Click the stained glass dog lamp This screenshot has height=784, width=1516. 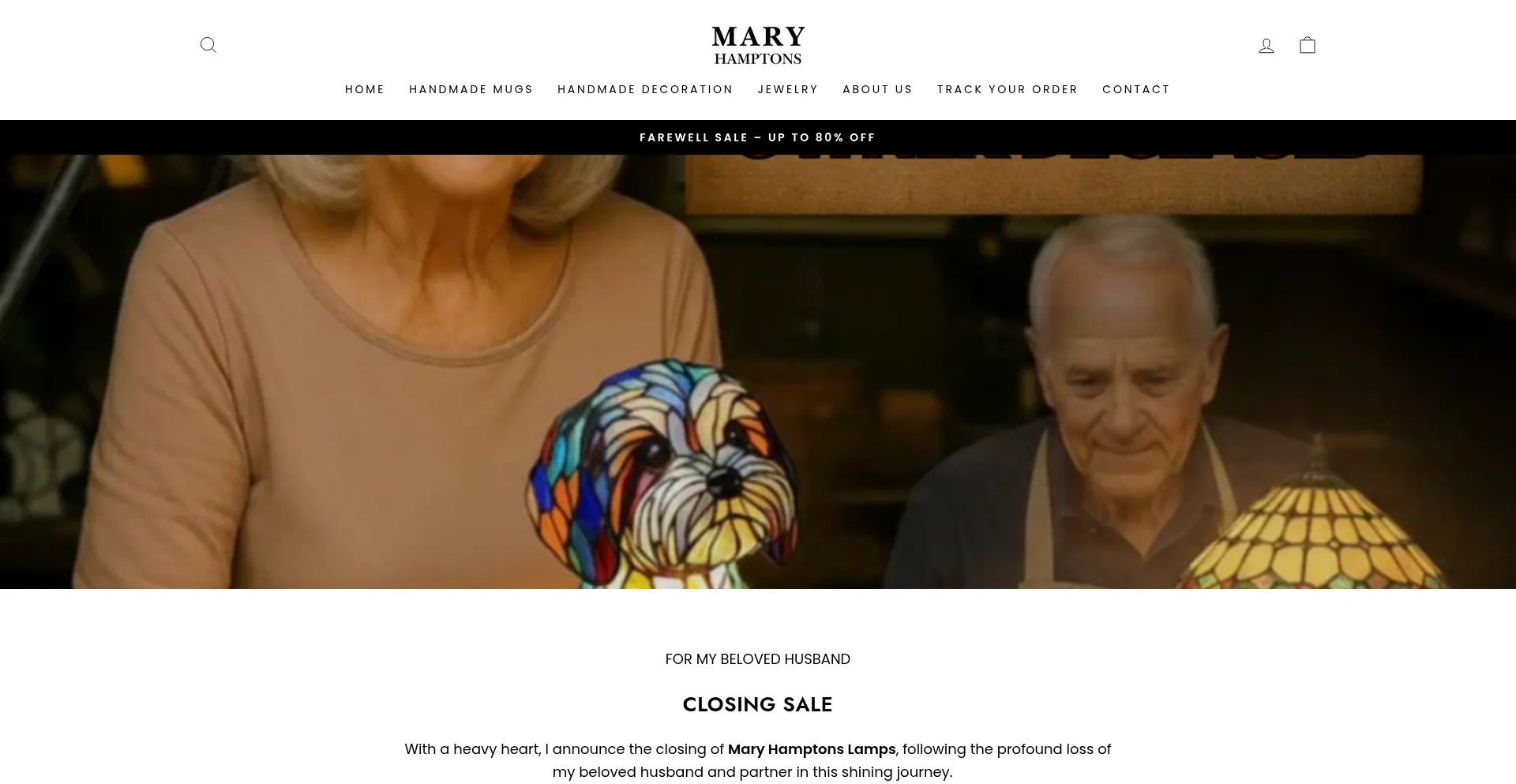click(663, 474)
